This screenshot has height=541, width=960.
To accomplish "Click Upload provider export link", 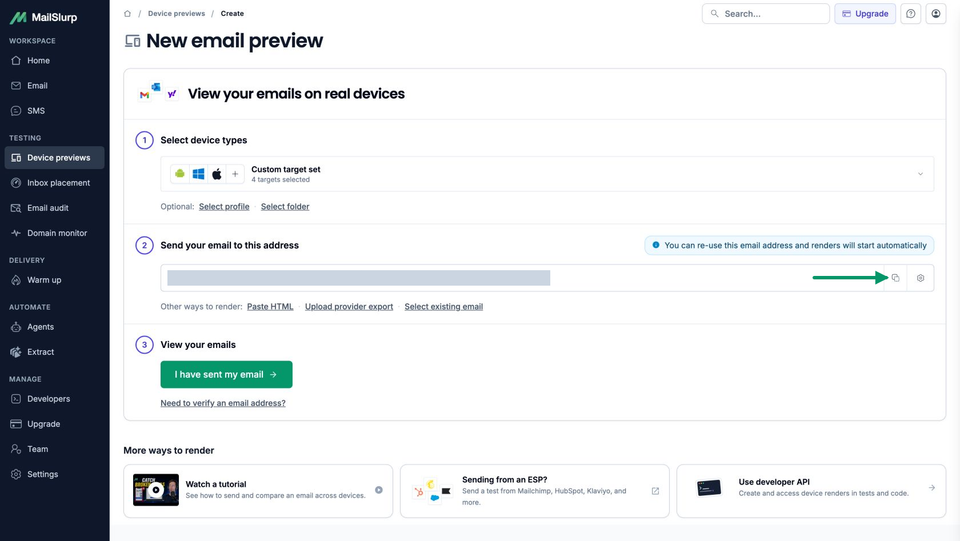I will 349,307.
